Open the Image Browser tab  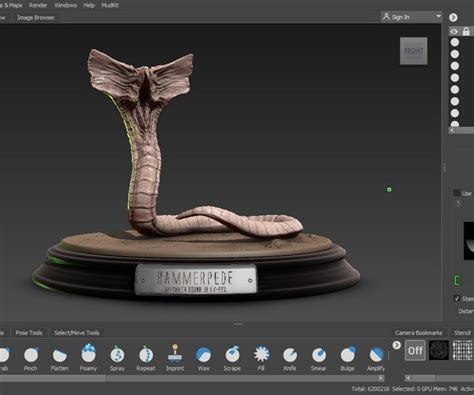(x=36, y=18)
